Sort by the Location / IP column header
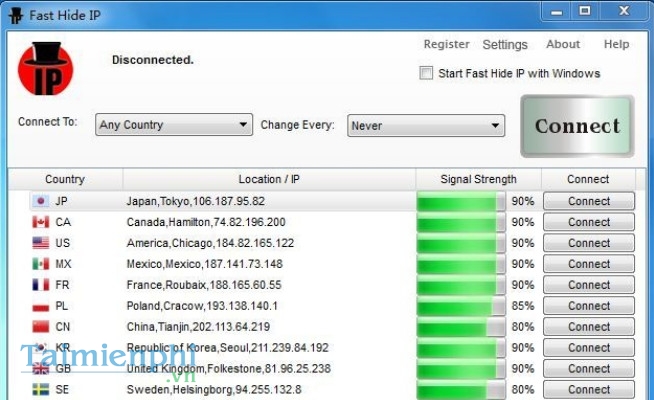 pyautogui.click(x=269, y=179)
